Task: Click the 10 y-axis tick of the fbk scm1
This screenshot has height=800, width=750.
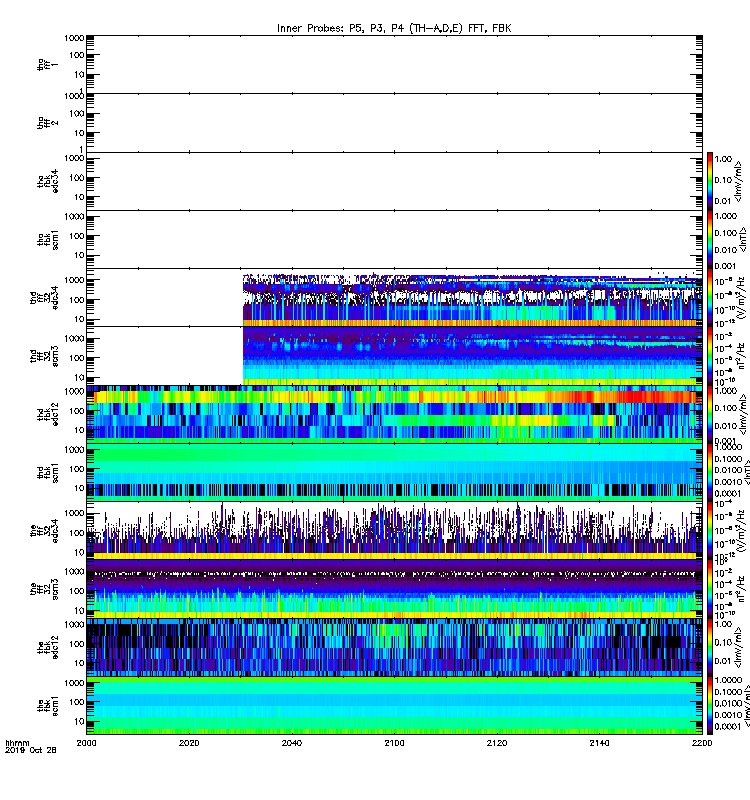Action: [79, 721]
